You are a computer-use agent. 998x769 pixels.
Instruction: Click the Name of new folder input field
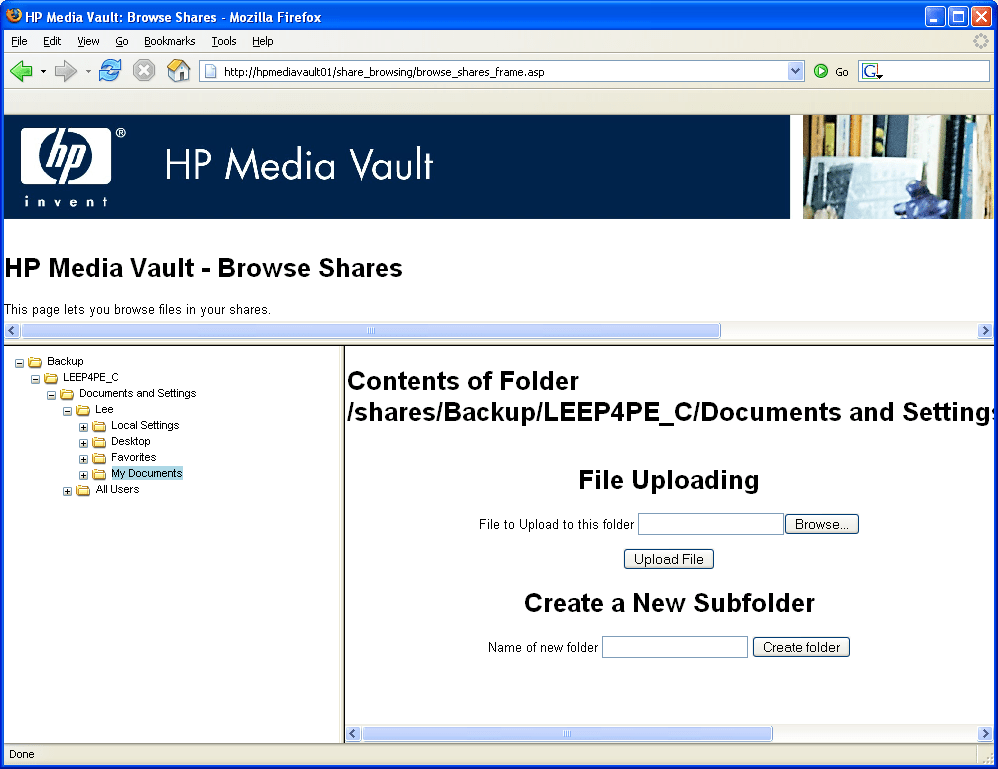674,647
